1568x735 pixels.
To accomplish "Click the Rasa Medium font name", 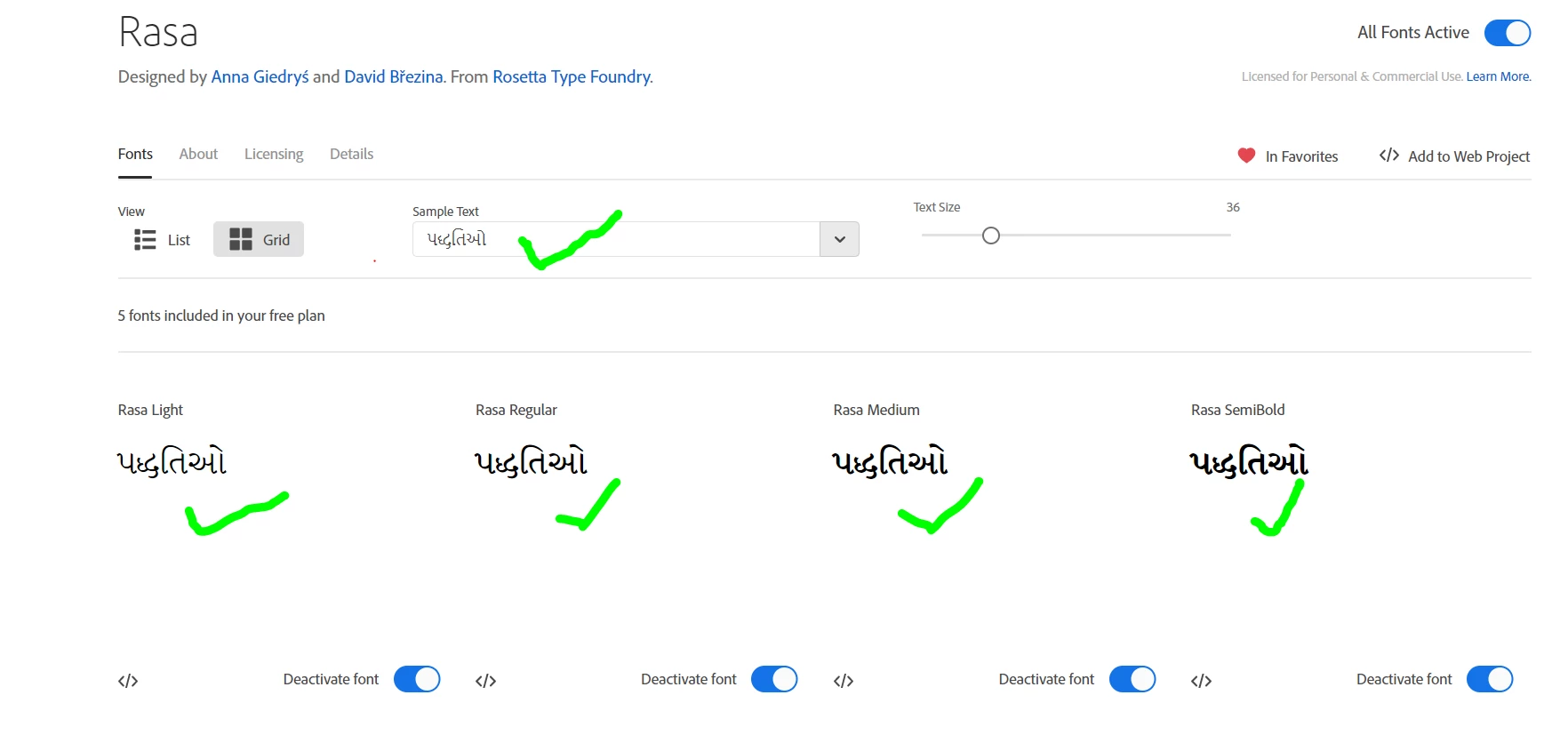I will (x=876, y=410).
